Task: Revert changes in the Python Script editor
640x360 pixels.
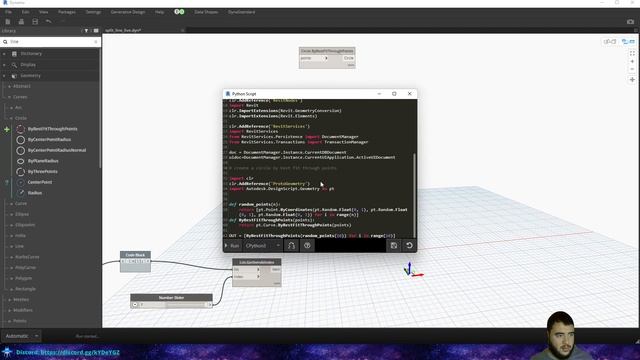Action: (x=409, y=245)
